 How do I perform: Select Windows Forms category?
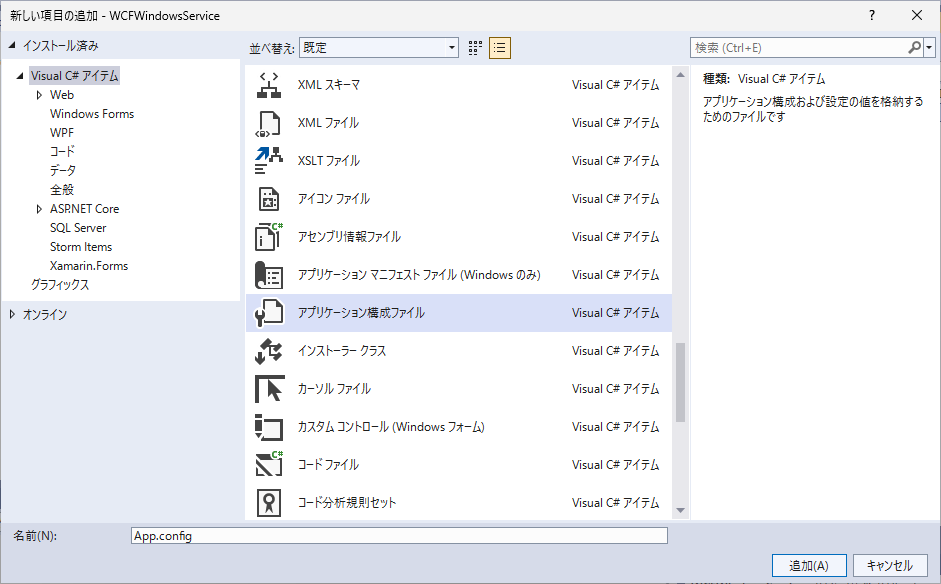point(91,114)
